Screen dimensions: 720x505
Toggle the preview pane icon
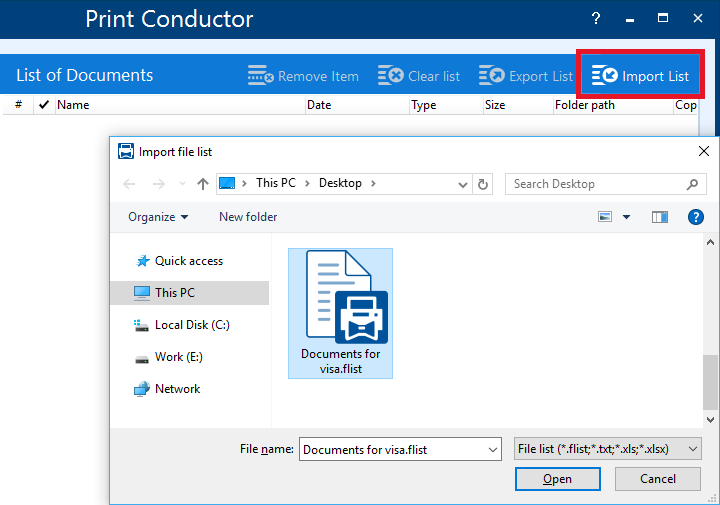pyautogui.click(x=660, y=217)
